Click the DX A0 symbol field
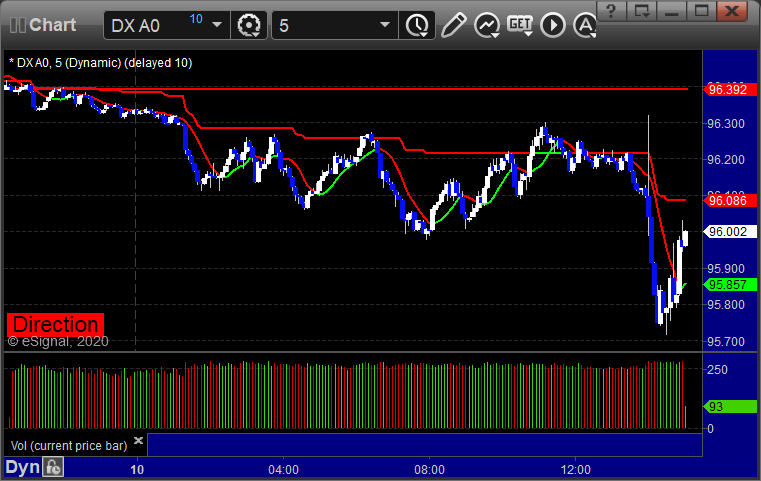Viewport: 761px width, 481px height. click(x=166, y=25)
